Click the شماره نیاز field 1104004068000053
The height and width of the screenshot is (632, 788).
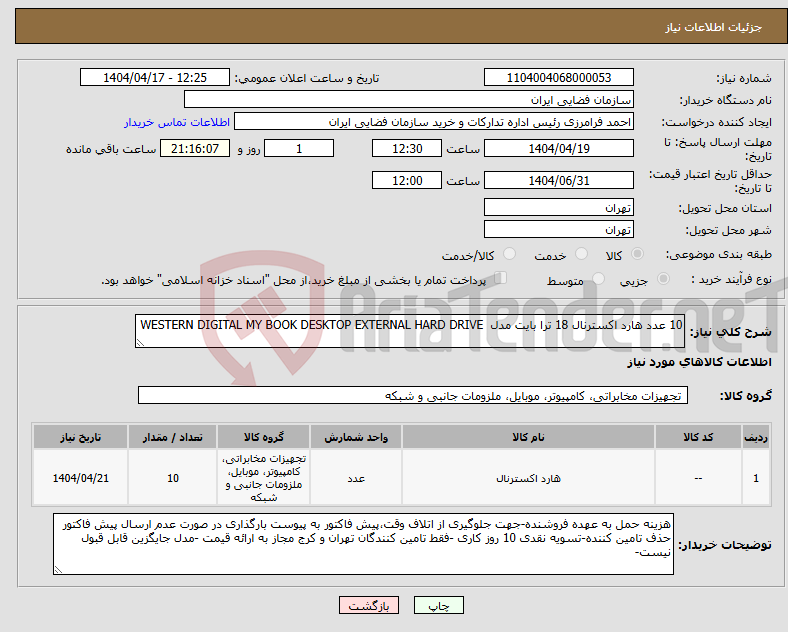click(558, 77)
